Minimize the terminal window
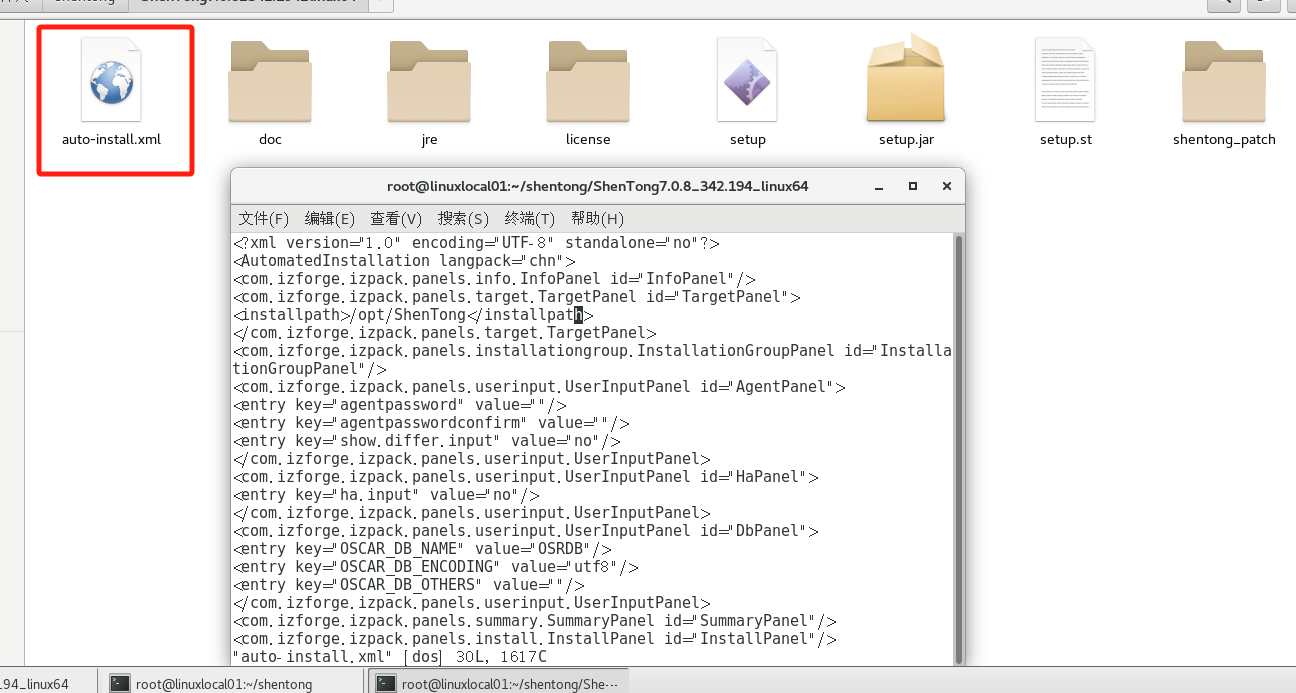This screenshot has height=693, width=1296. click(x=878, y=186)
